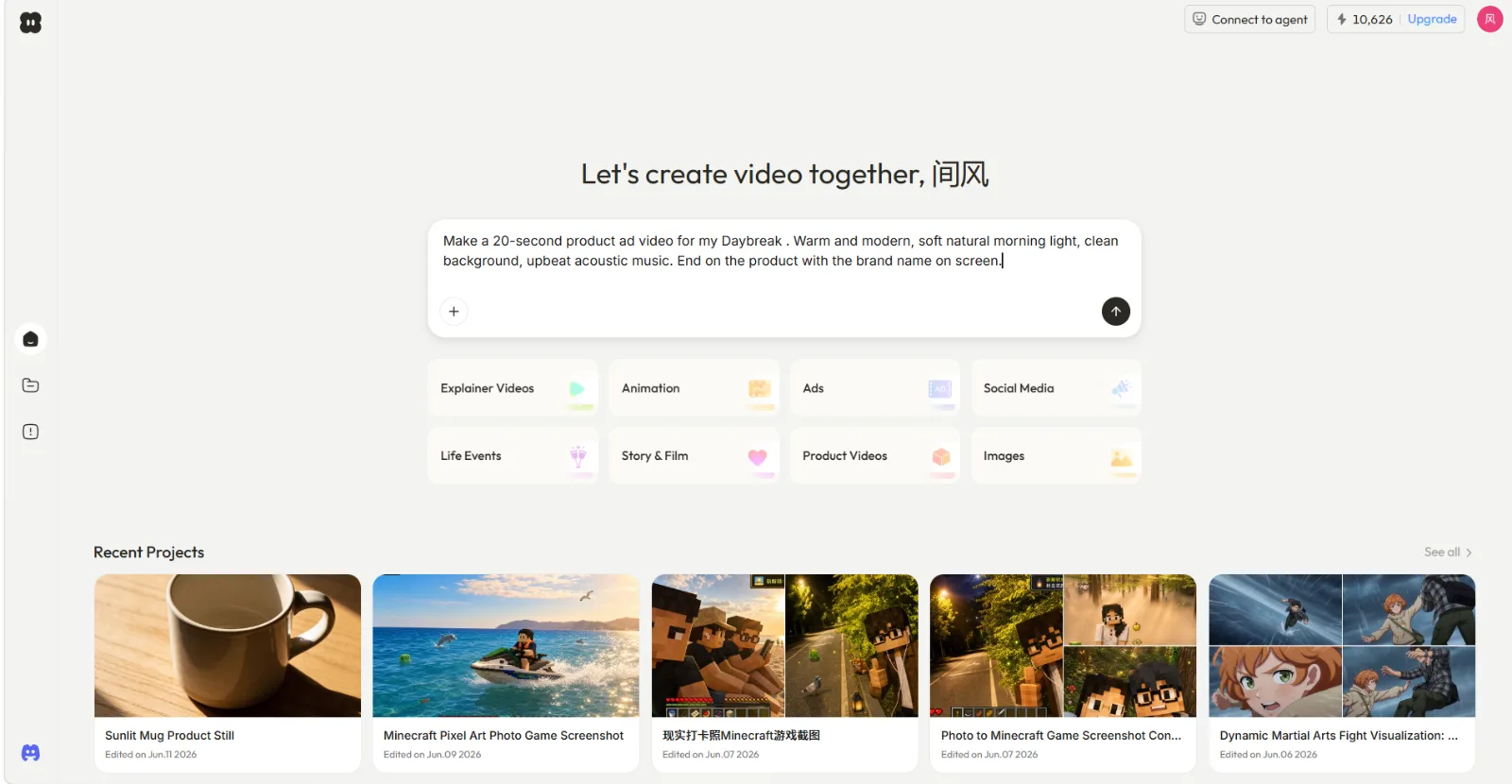Open the Discord icon in the sidebar
1512x784 pixels.
coord(30,753)
